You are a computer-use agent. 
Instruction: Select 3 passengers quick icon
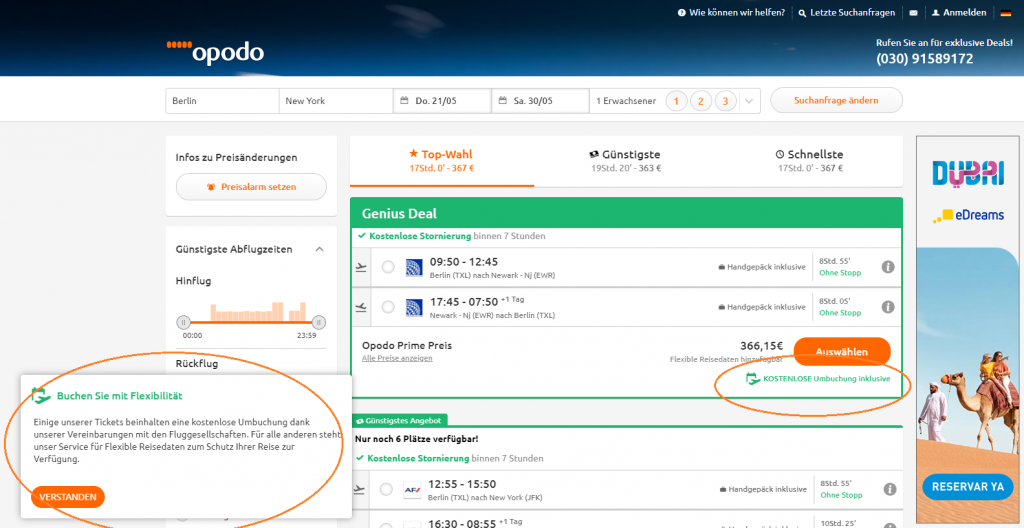click(x=725, y=101)
